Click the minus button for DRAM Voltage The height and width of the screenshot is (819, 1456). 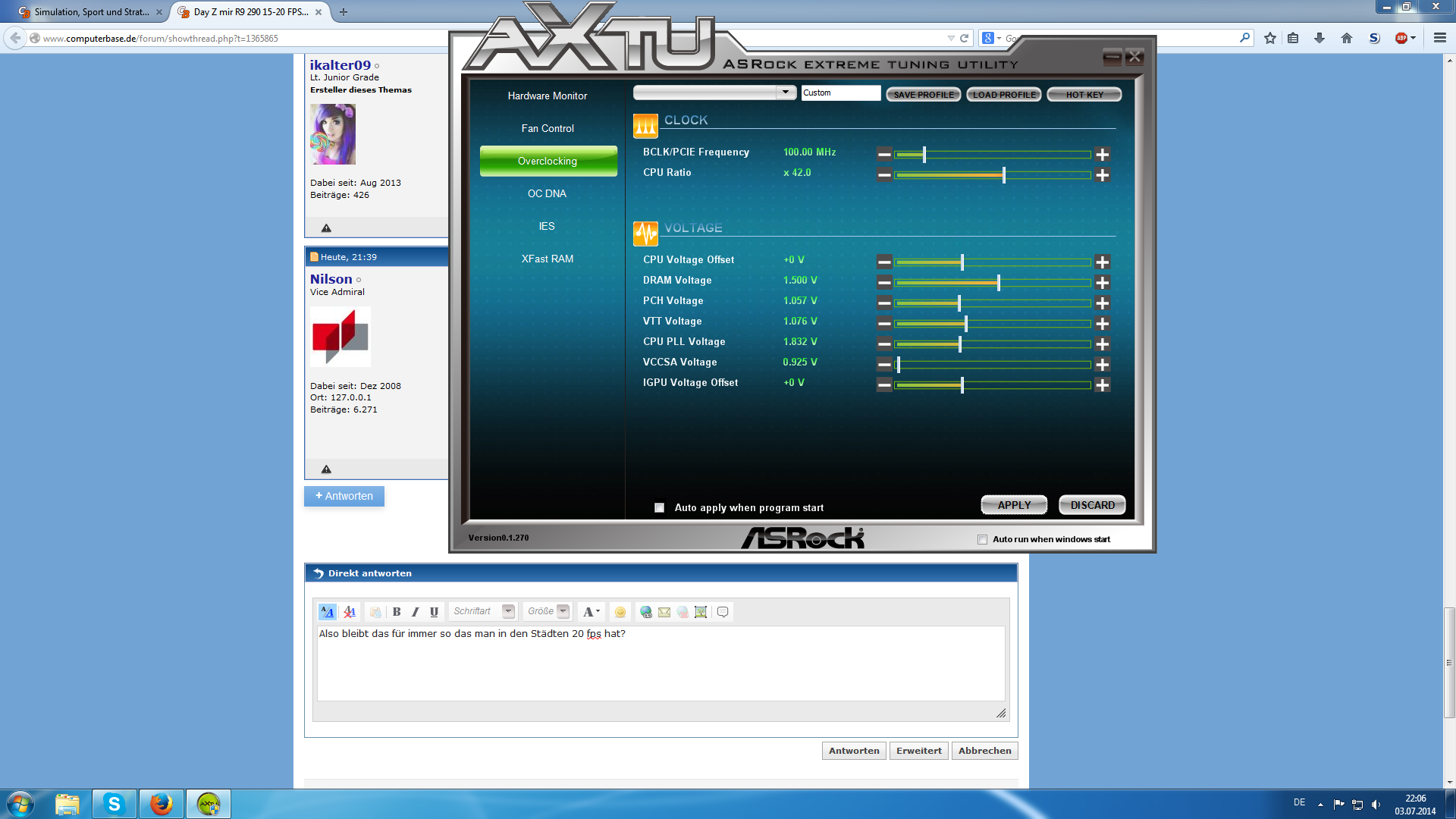[x=884, y=283]
